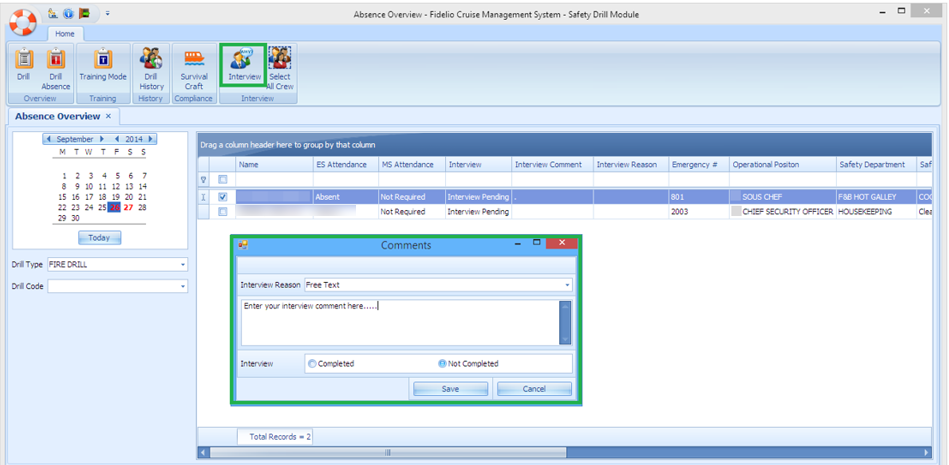Go to previous month arrow
The width and height of the screenshot is (949, 465).
(x=48, y=139)
